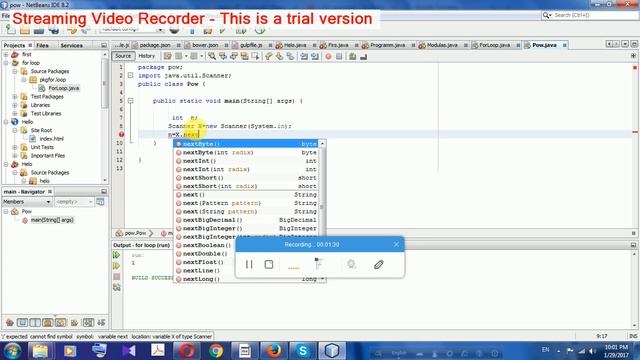Click Comment icon in editor toolbar
640x360 pixels.
[353, 56]
